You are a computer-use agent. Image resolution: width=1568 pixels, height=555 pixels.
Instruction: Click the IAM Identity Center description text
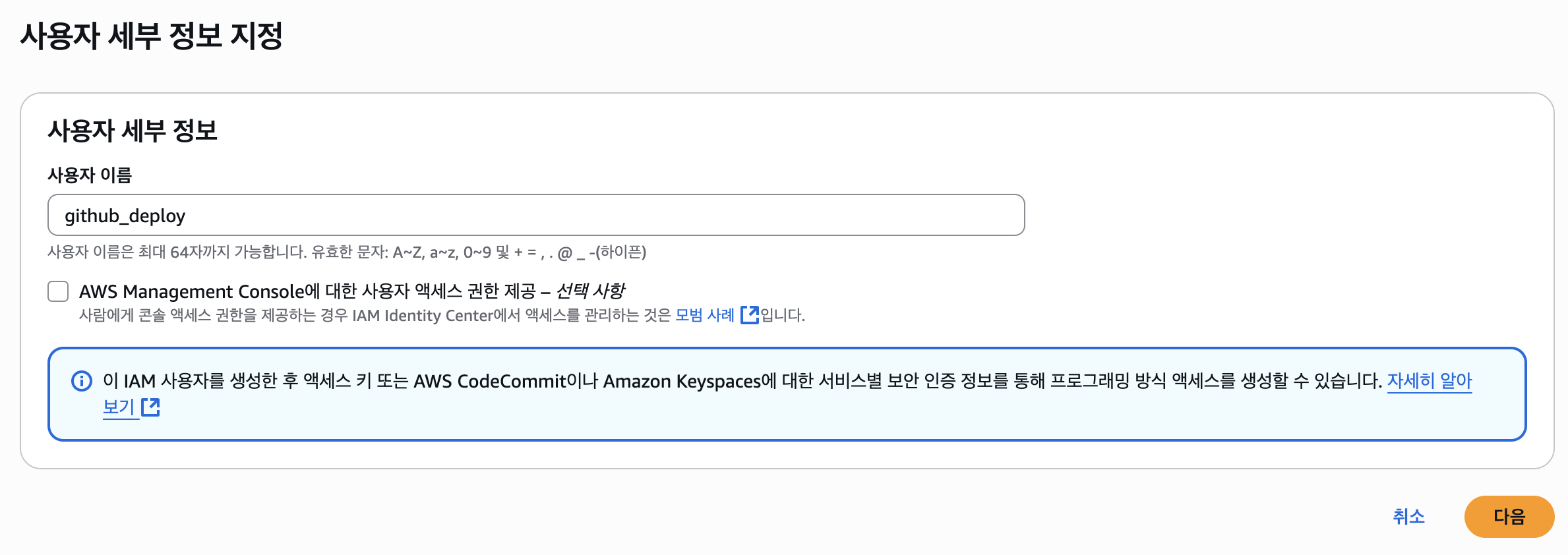[x=376, y=315]
